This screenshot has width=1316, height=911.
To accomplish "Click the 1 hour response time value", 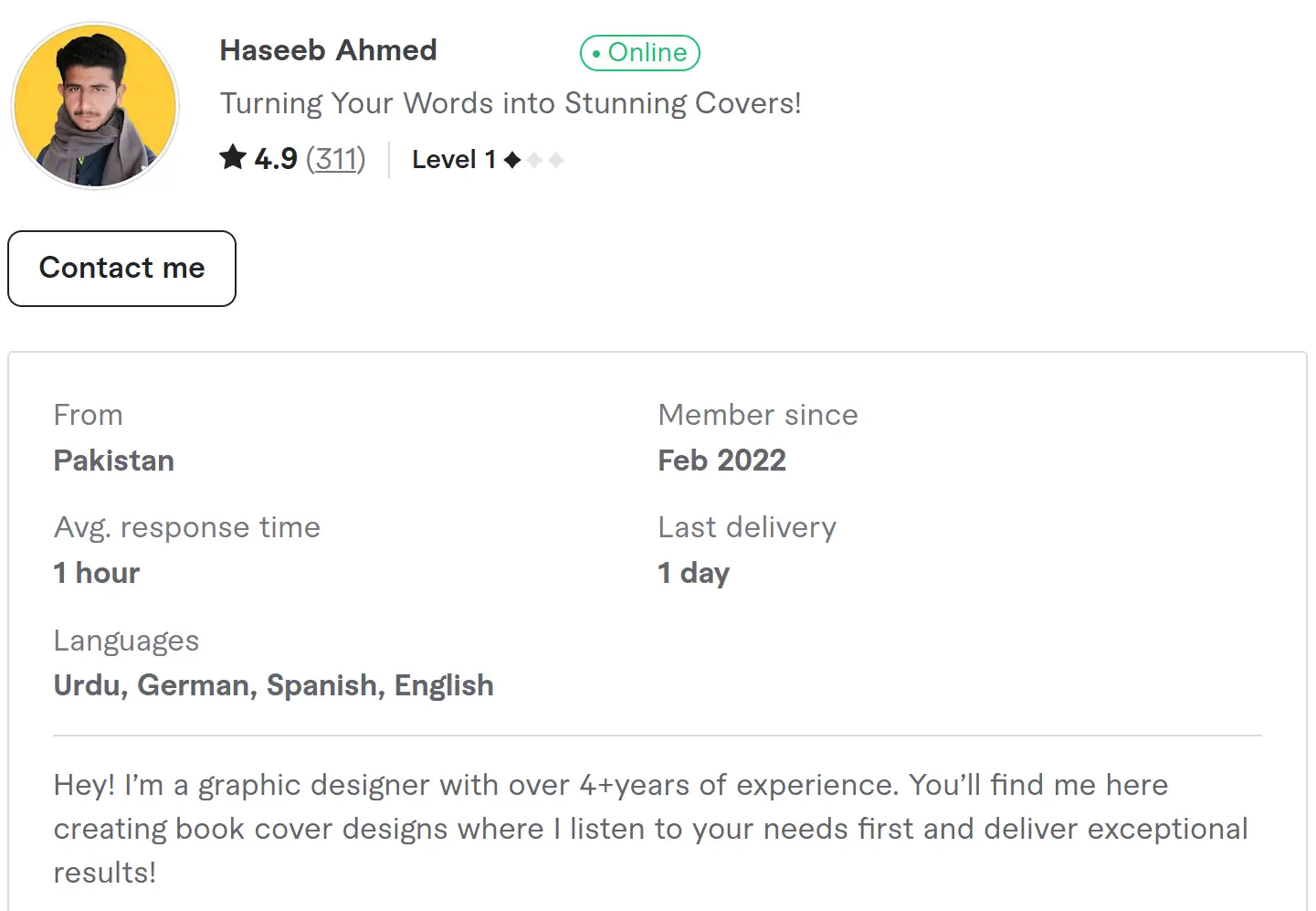I will pyautogui.click(x=96, y=573).
